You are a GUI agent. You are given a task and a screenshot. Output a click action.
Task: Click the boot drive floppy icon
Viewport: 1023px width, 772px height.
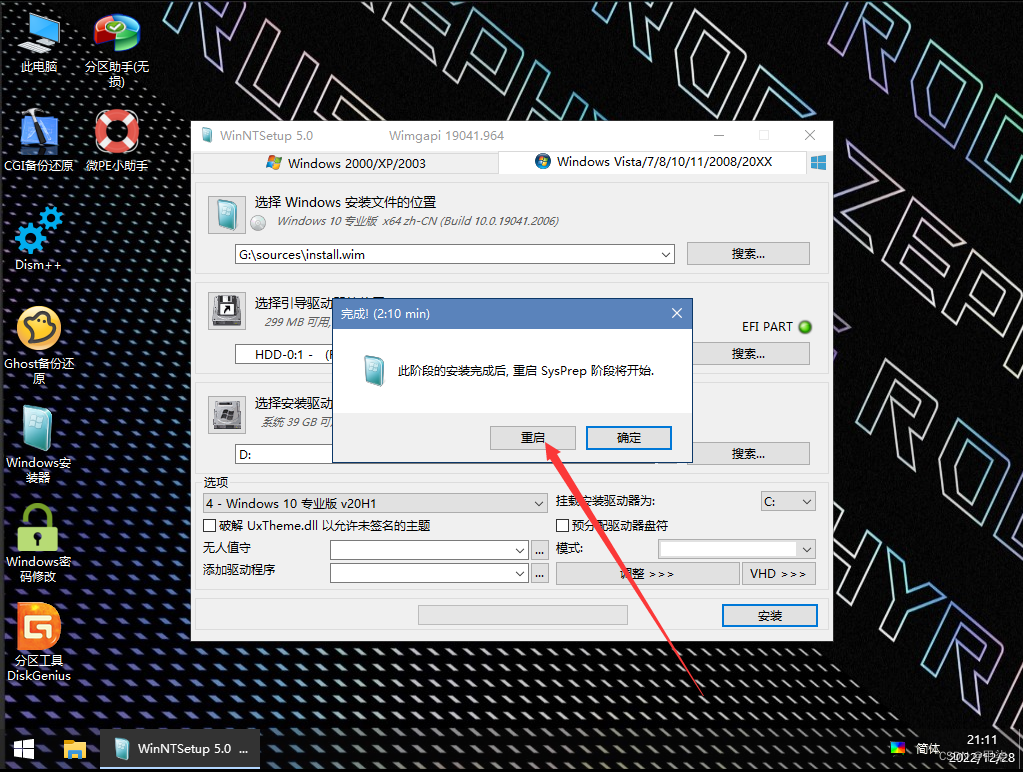tap(226, 310)
